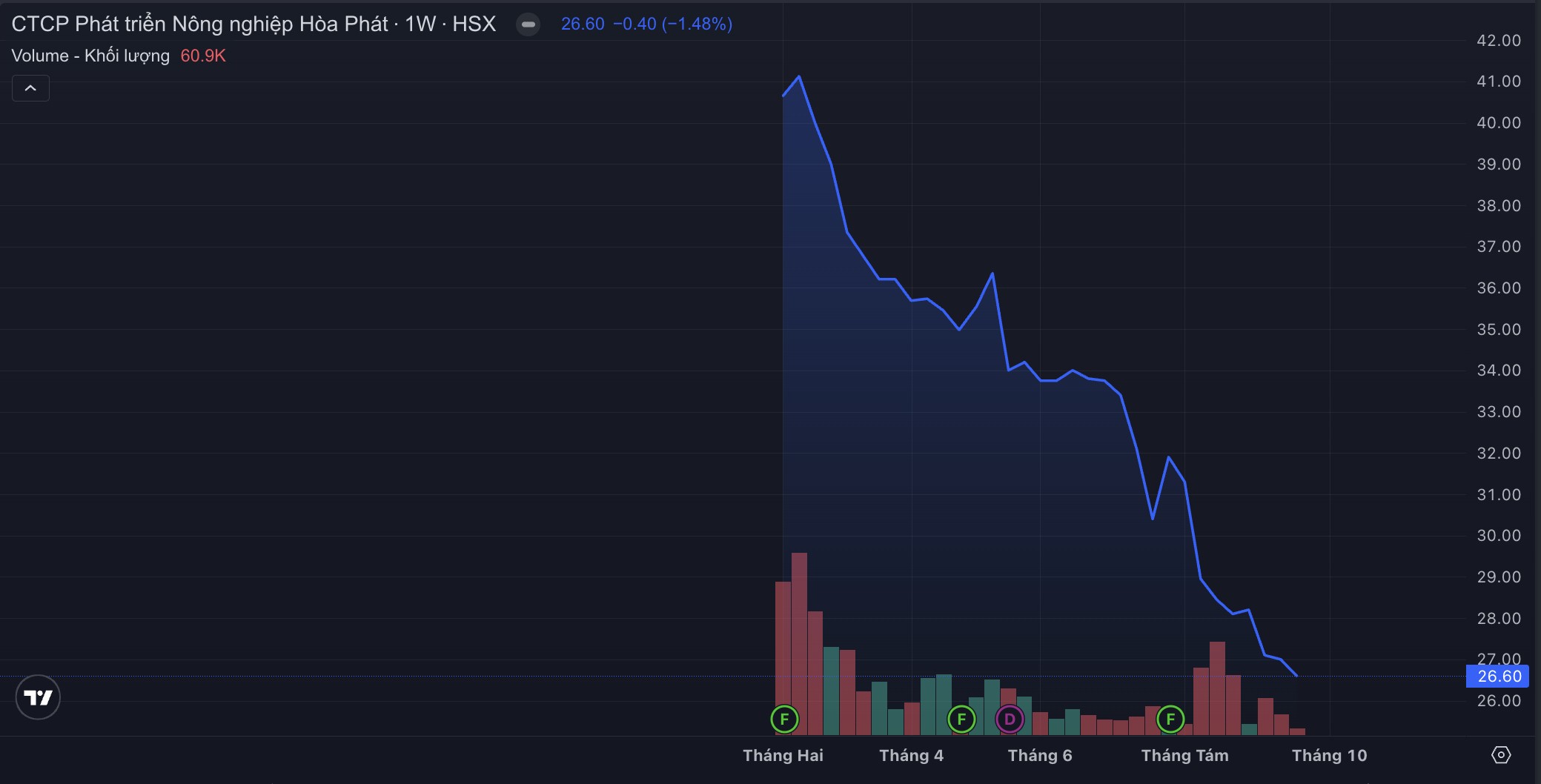
Task: Click the 28.00 price axis label
Action: (x=1499, y=619)
